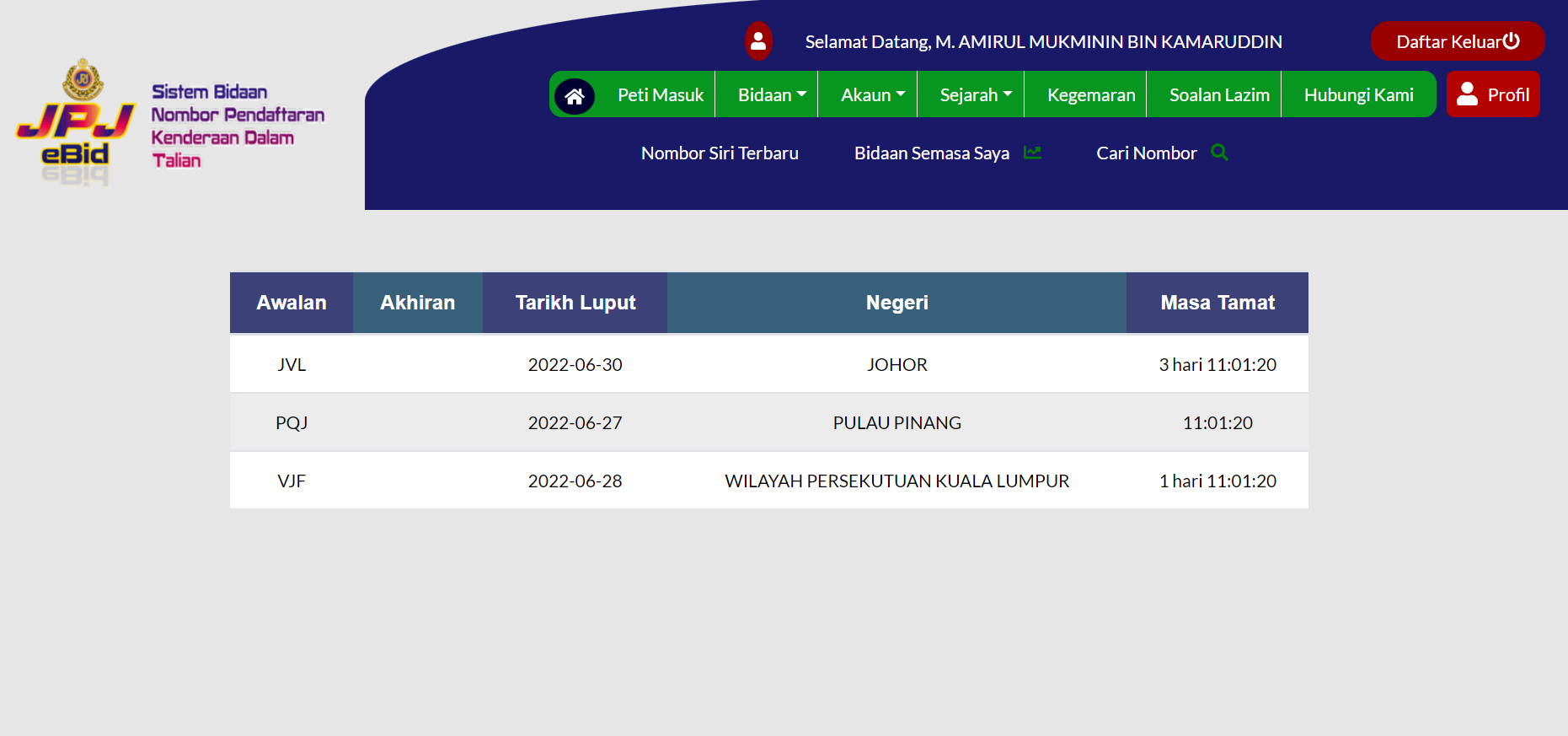1568x736 pixels.
Task: Open Hubungi Kami page
Action: [1358, 94]
